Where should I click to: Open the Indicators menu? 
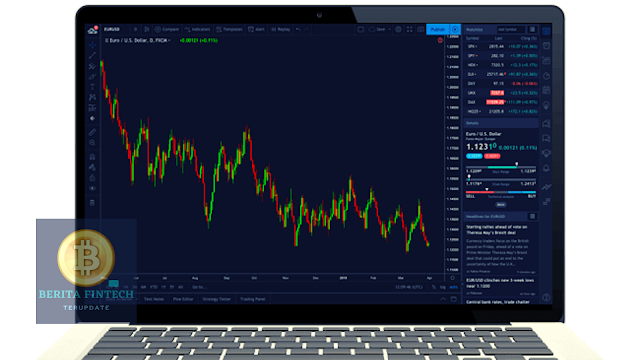198,29
